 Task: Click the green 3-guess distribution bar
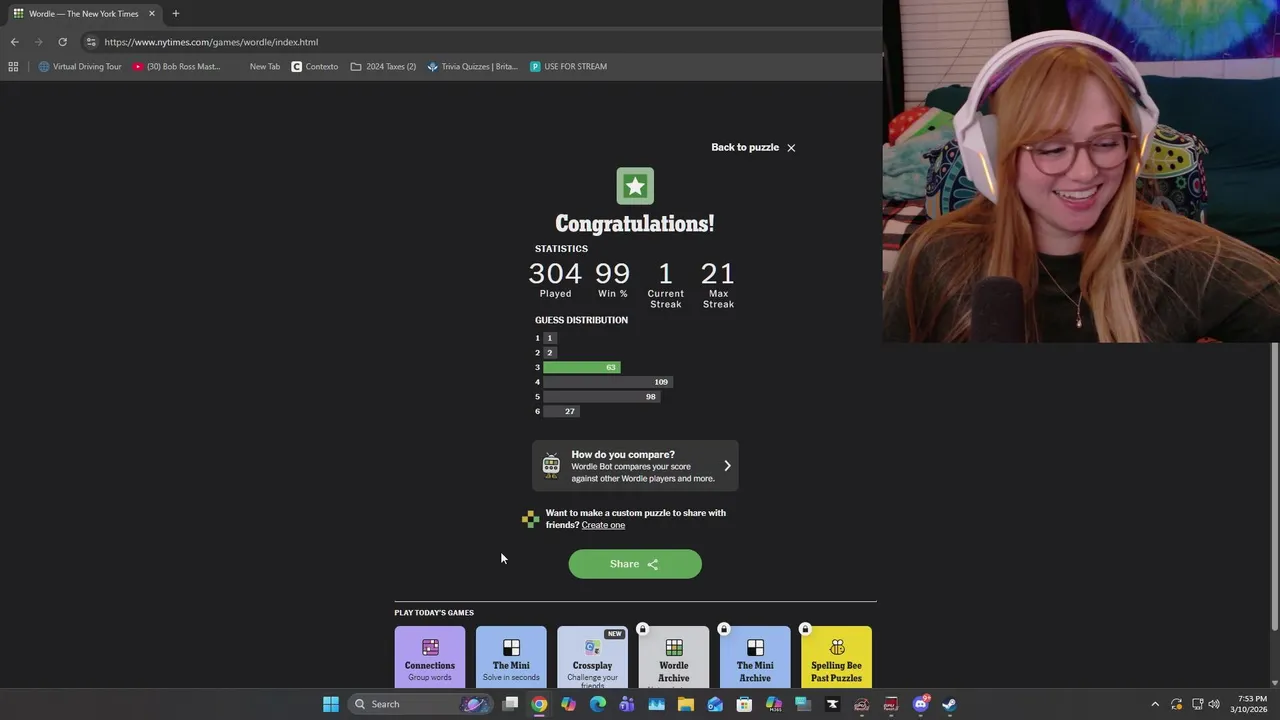(x=582, y=367)
